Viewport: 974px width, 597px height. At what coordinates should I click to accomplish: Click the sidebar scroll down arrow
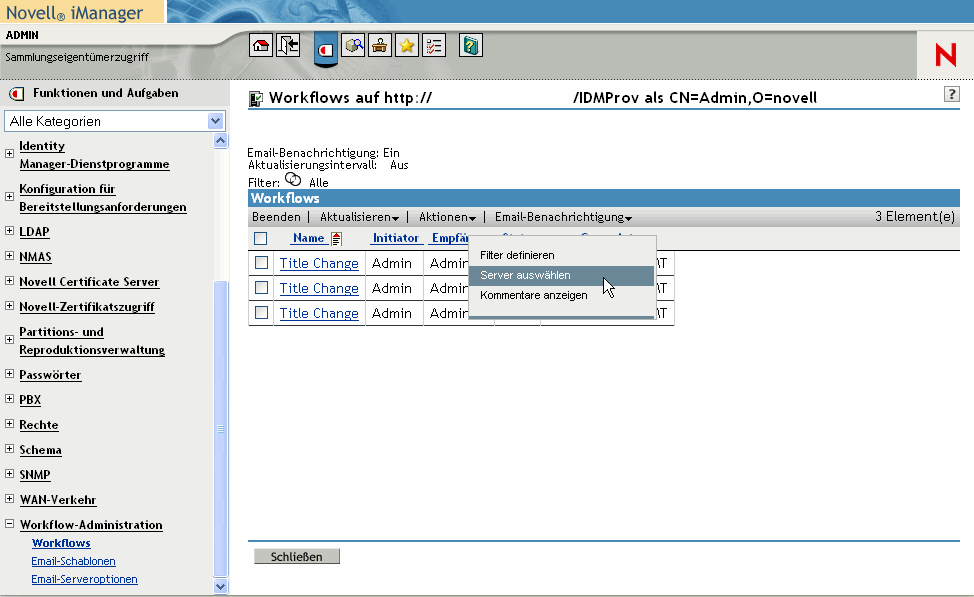(221, 586)
